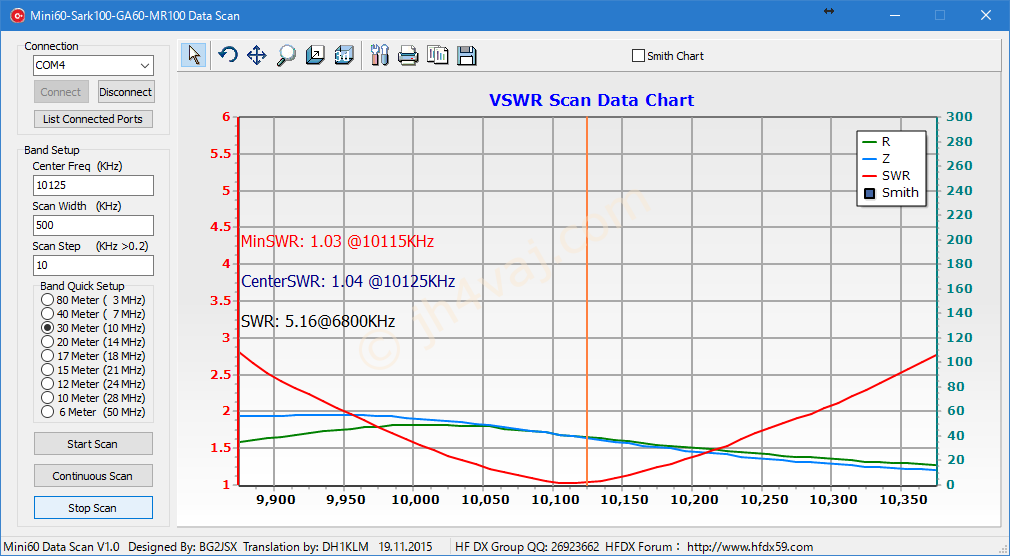Click the 300 value on right axis
Image resolution: width=1010 pixels, height=556 pixels.
point(959,117)
